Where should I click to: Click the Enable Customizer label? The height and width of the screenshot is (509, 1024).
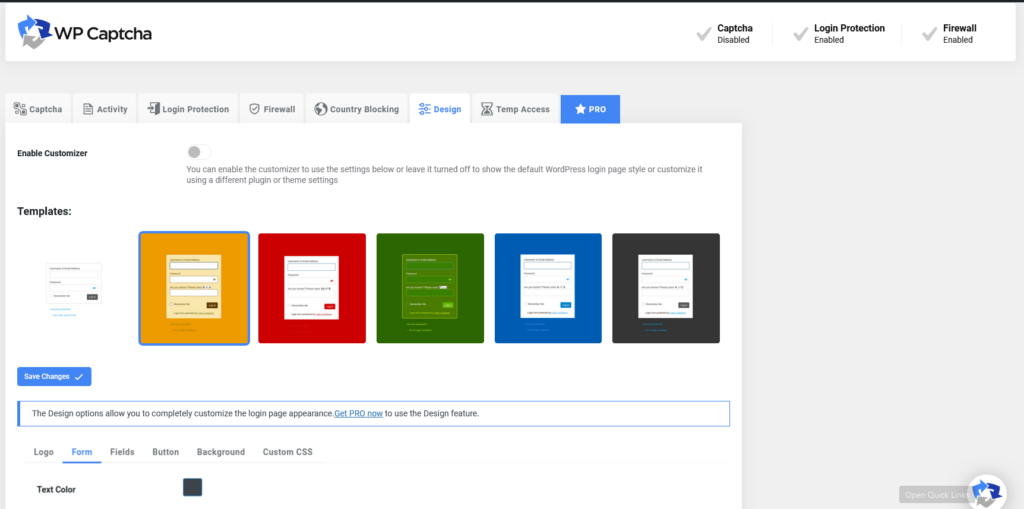point(52,153)
